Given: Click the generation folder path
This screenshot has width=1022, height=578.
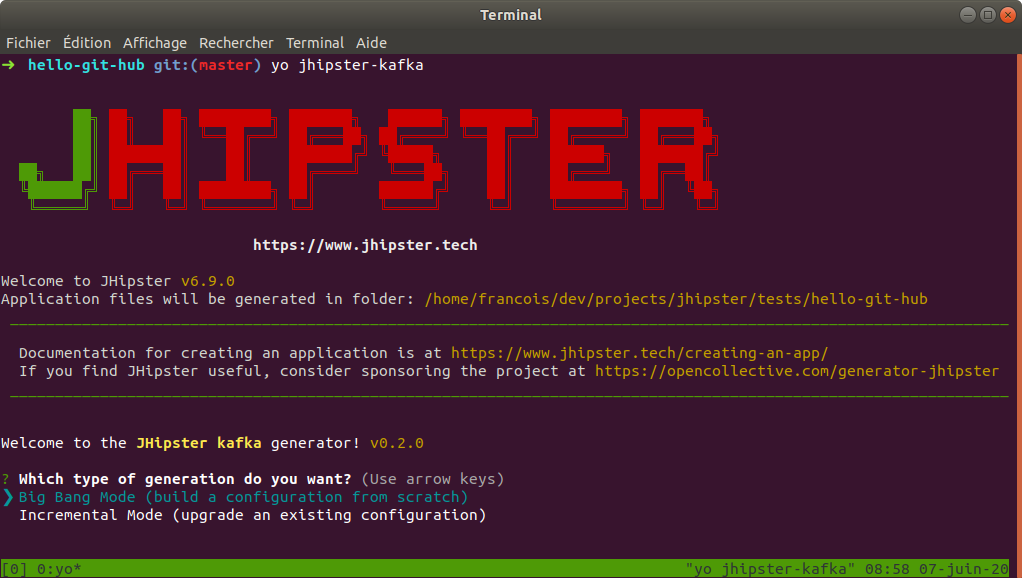Looking at the screenshot, I should tap(676, 299).
